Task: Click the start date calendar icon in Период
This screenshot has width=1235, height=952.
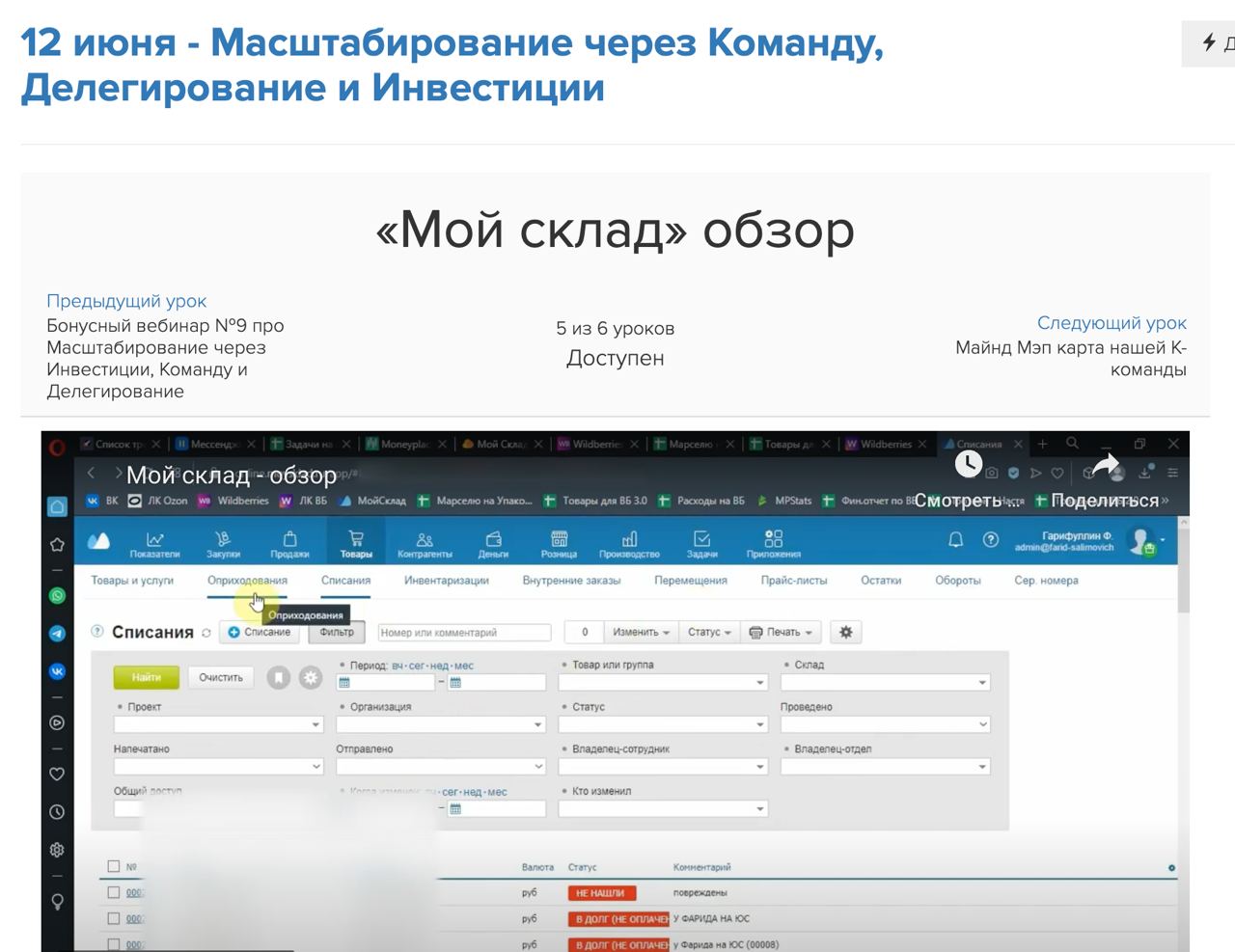Action: [344, 683]
